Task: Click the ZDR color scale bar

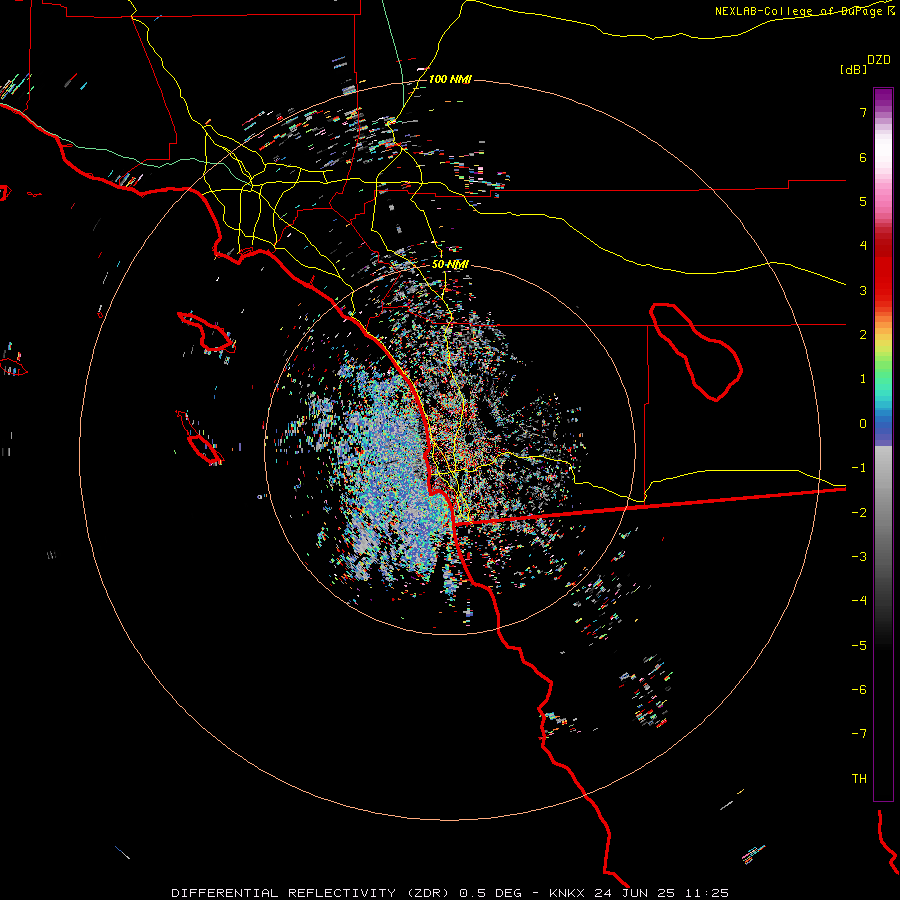Action: pos(883,444)
